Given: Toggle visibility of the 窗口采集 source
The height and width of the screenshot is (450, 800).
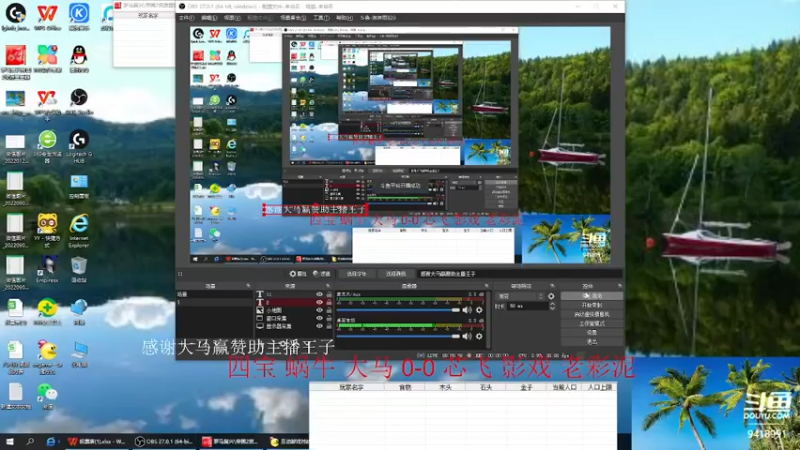Looking at the screenshot, I should [x=319, y=318].
